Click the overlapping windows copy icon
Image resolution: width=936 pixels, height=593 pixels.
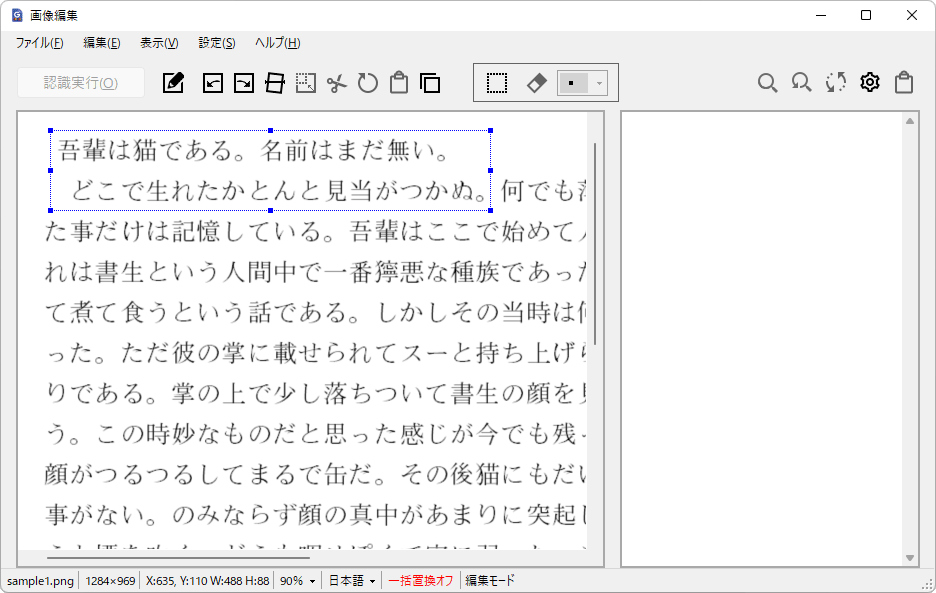click(x=430, y=82)
